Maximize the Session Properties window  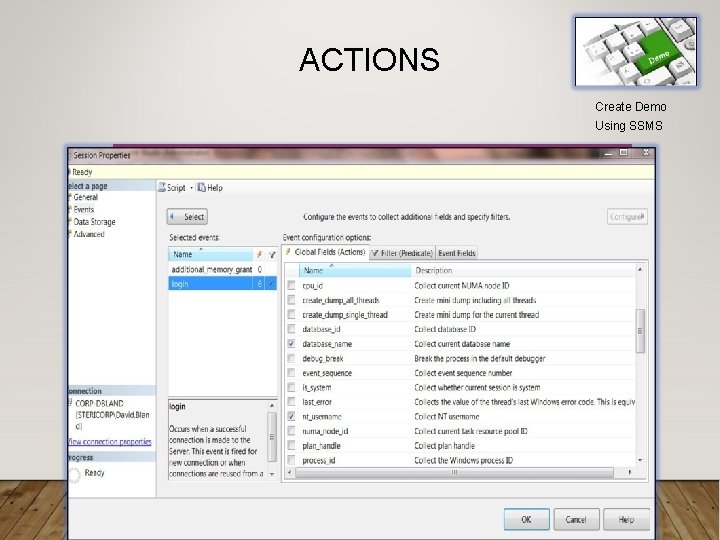click(x=624, y=152)
